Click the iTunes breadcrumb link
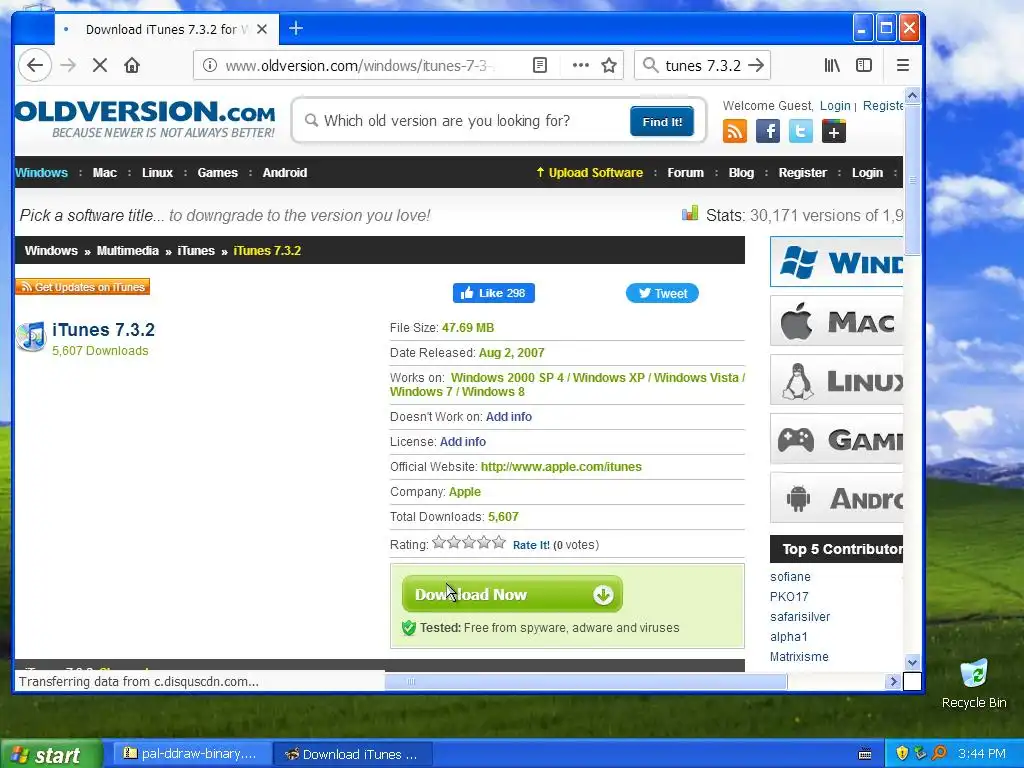 click(196, 251)
